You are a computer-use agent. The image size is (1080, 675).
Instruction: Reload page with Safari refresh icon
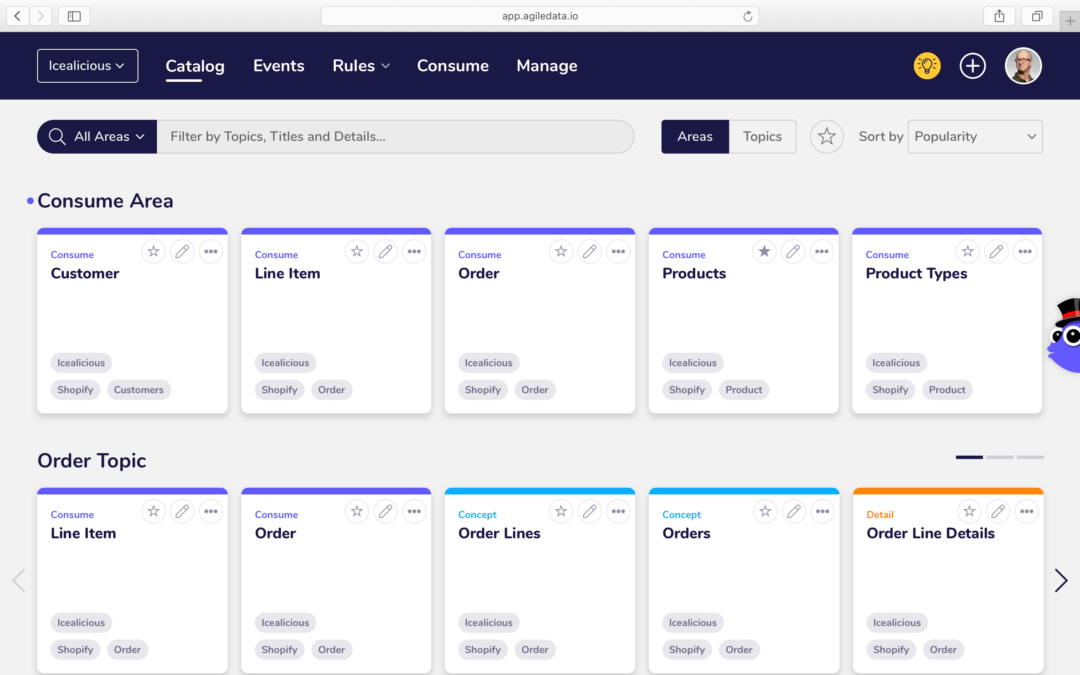tap(747, 16)
